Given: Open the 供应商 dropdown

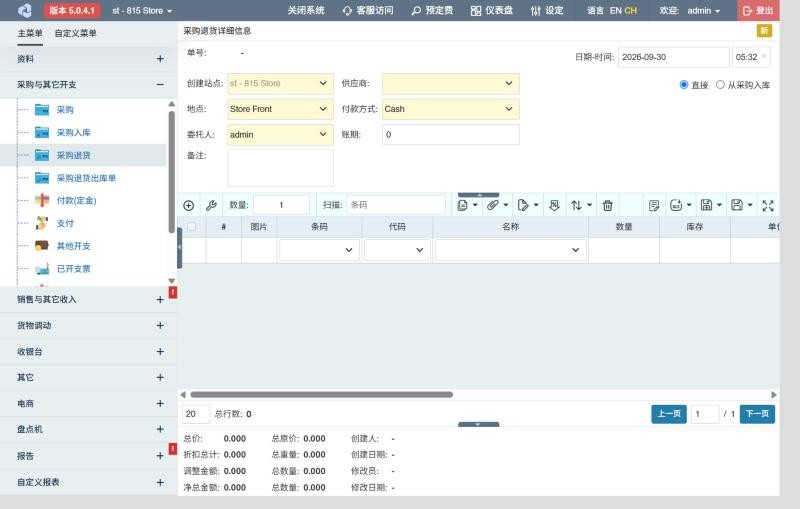Looking at the screenshot, I should (451, 84).
